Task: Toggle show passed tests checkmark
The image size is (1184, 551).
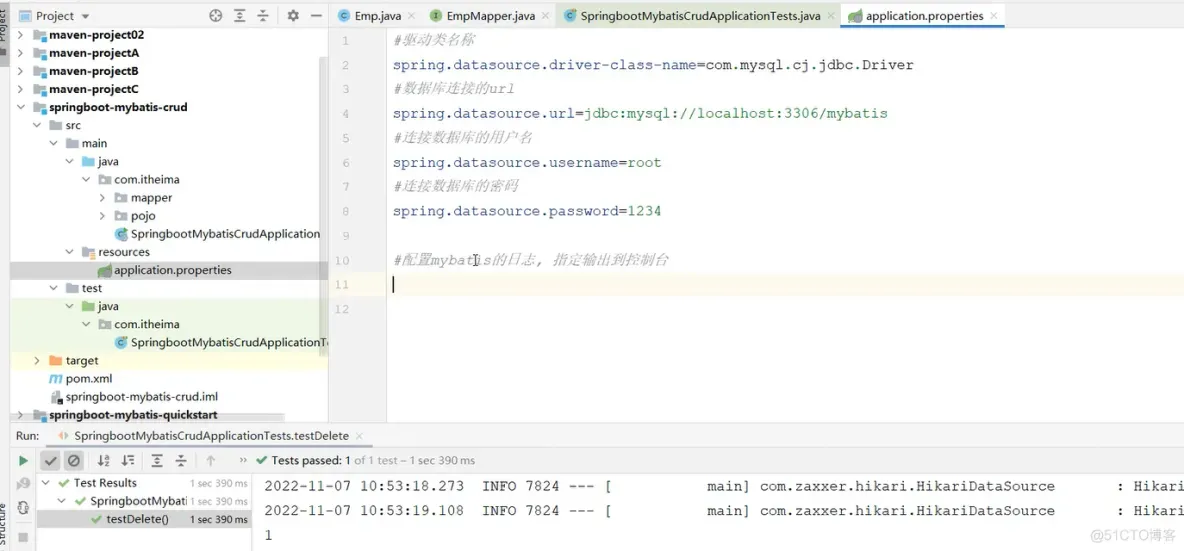Action: pyautogui.click(x=51, y=460)
